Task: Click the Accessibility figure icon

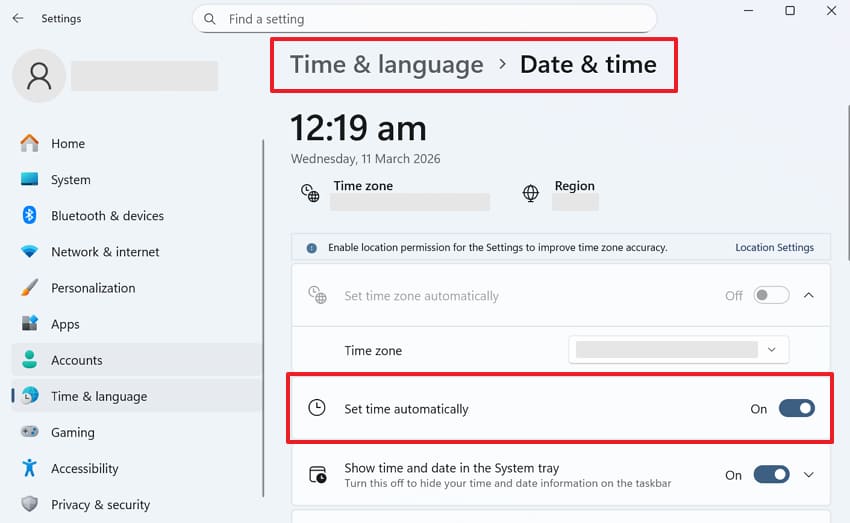Action: (29, 468)
